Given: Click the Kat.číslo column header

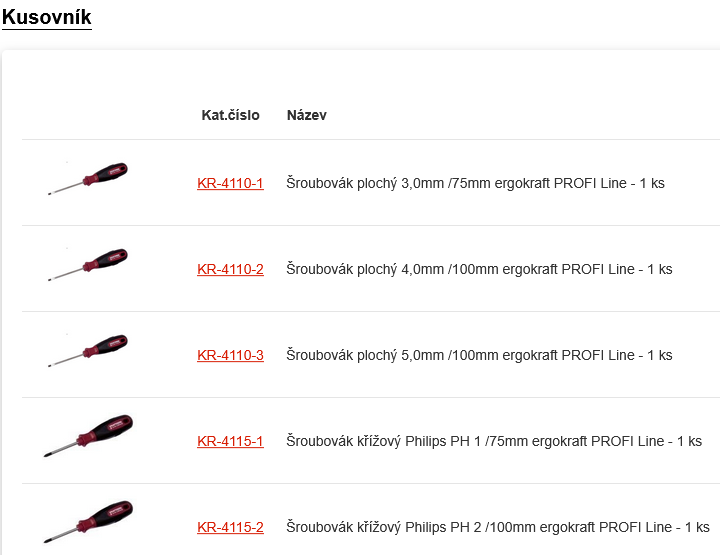Looking at the screenshot, I should coord(230,115).
